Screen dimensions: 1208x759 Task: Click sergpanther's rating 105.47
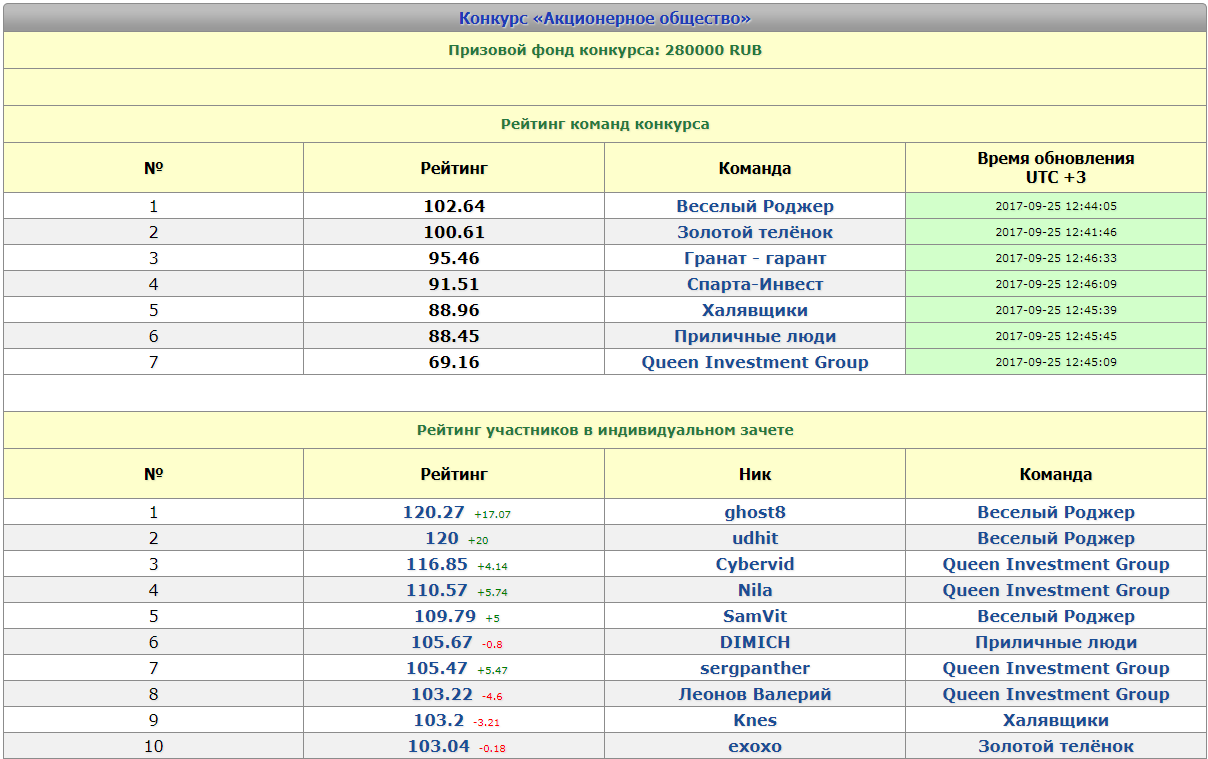click(x=437, y=668)
